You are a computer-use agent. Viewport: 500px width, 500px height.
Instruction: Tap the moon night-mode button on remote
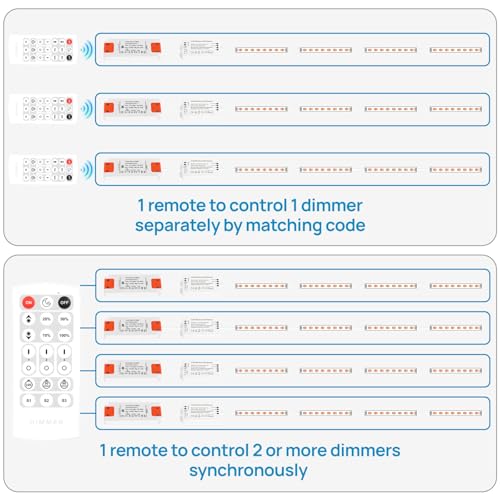[x=46, y=302]
